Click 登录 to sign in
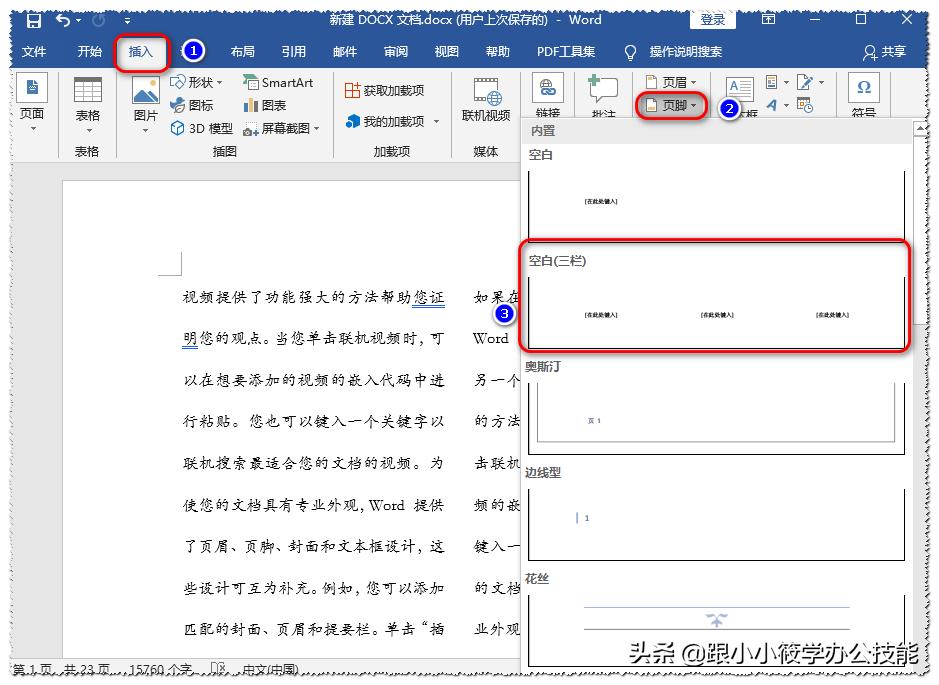 point(713,19)
